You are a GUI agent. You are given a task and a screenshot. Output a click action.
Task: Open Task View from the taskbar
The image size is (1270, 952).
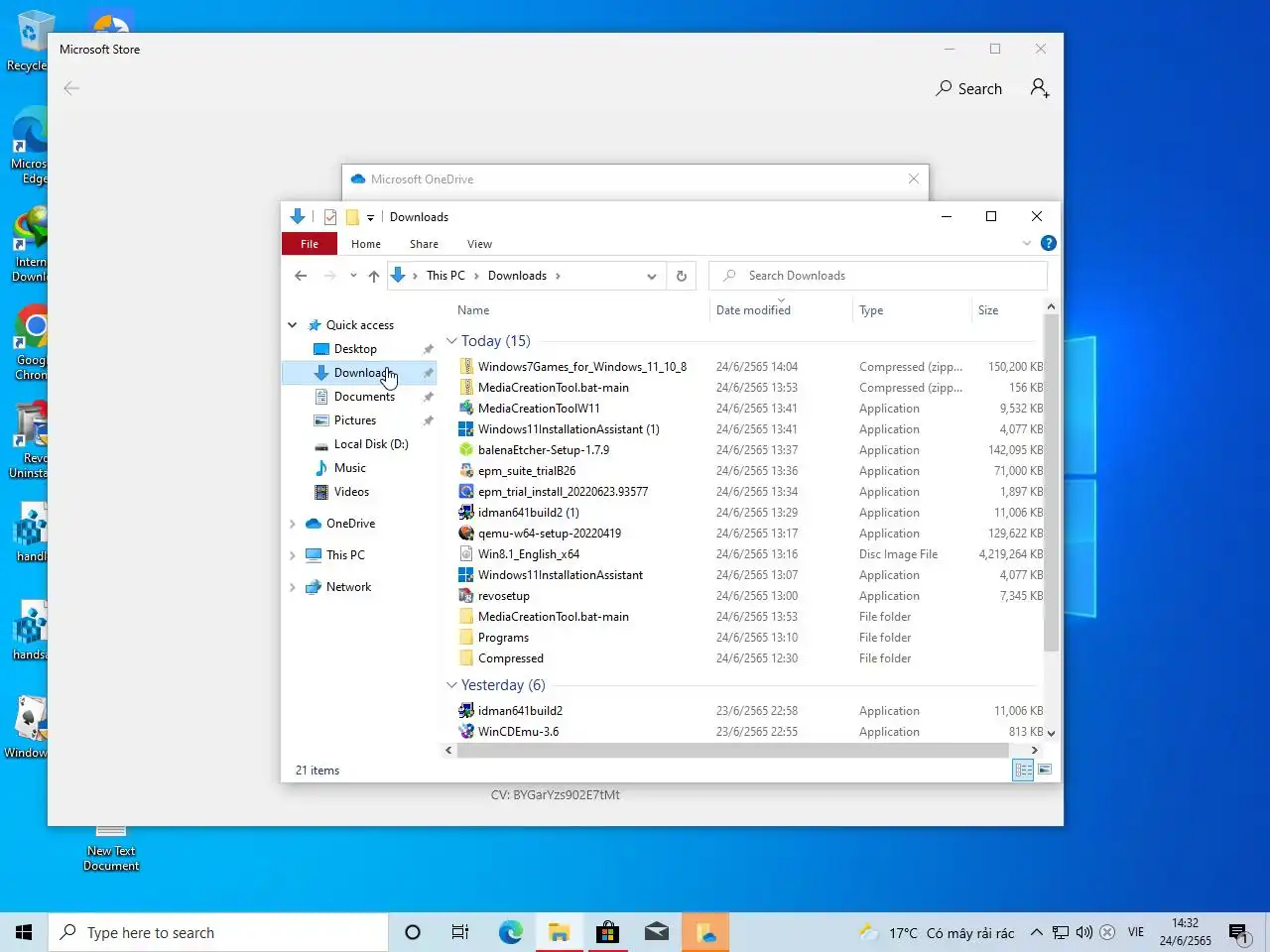click(x=460, y=932)
